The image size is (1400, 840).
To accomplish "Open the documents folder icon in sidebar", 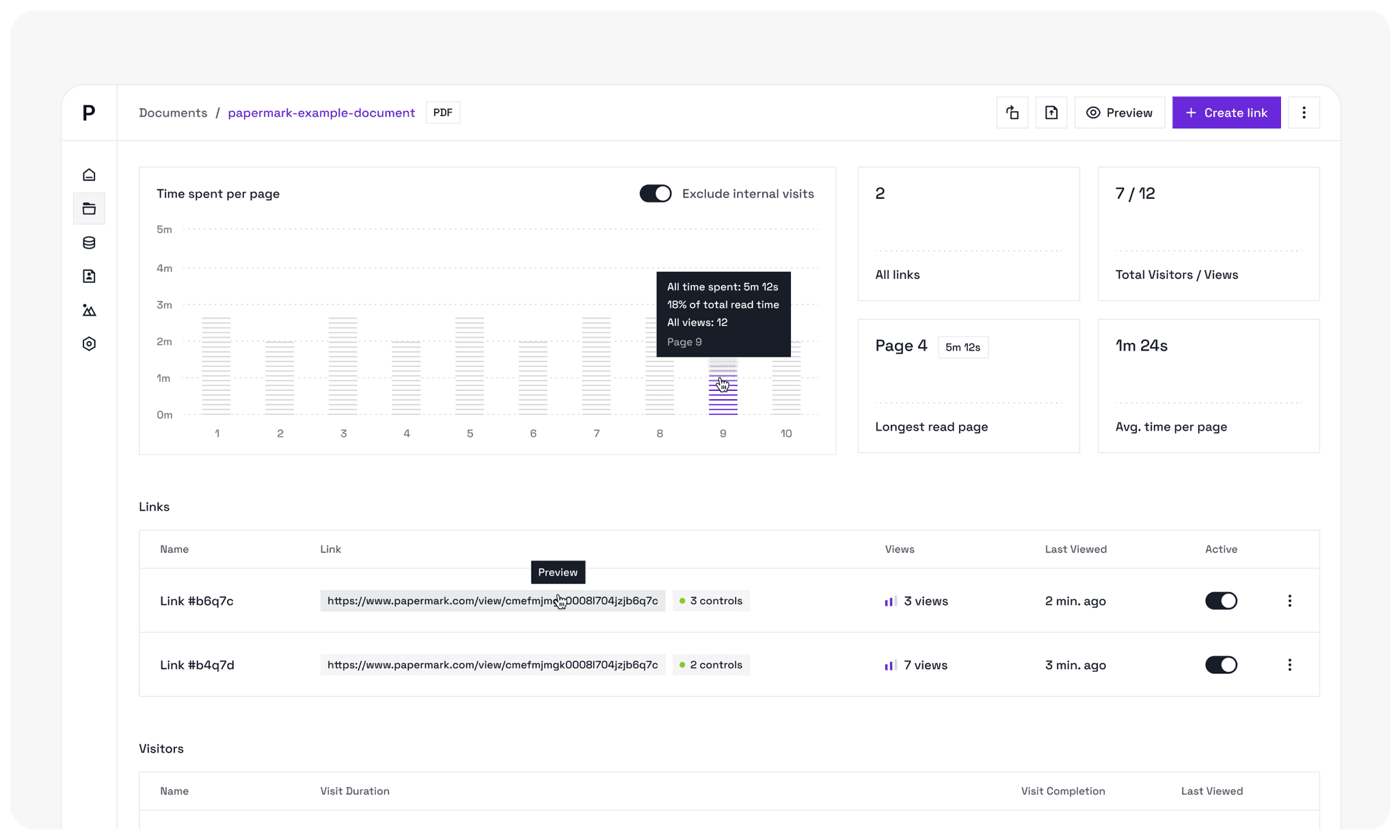I will pos(89,208).
